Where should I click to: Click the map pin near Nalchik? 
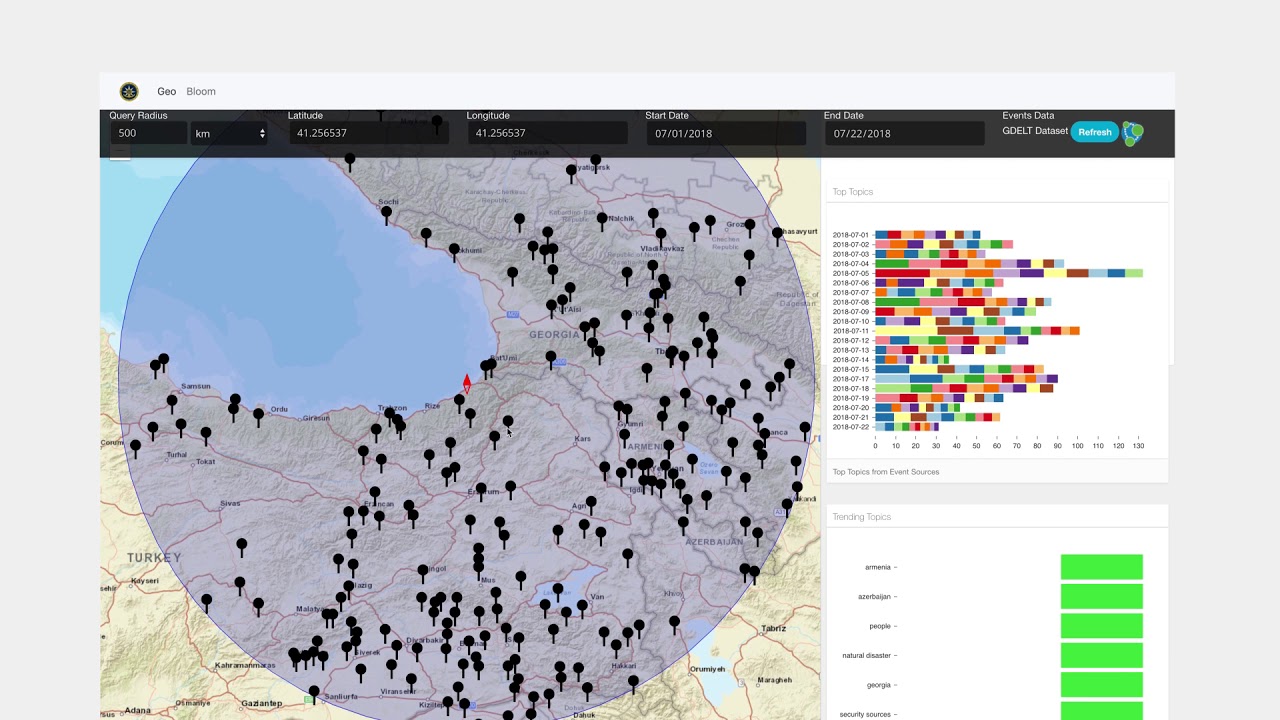click(601, 219)
